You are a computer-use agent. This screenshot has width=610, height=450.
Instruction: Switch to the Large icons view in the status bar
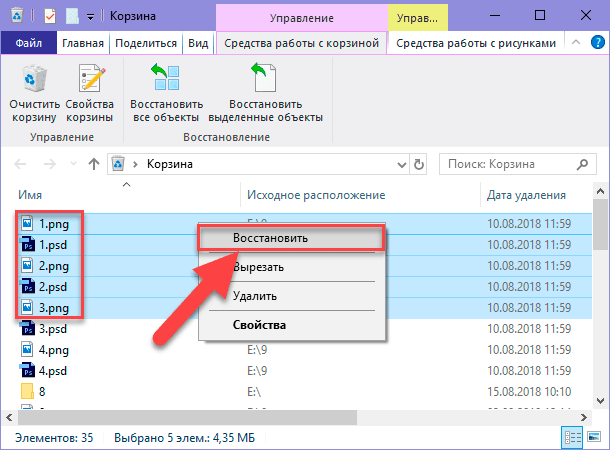[592, 438]
